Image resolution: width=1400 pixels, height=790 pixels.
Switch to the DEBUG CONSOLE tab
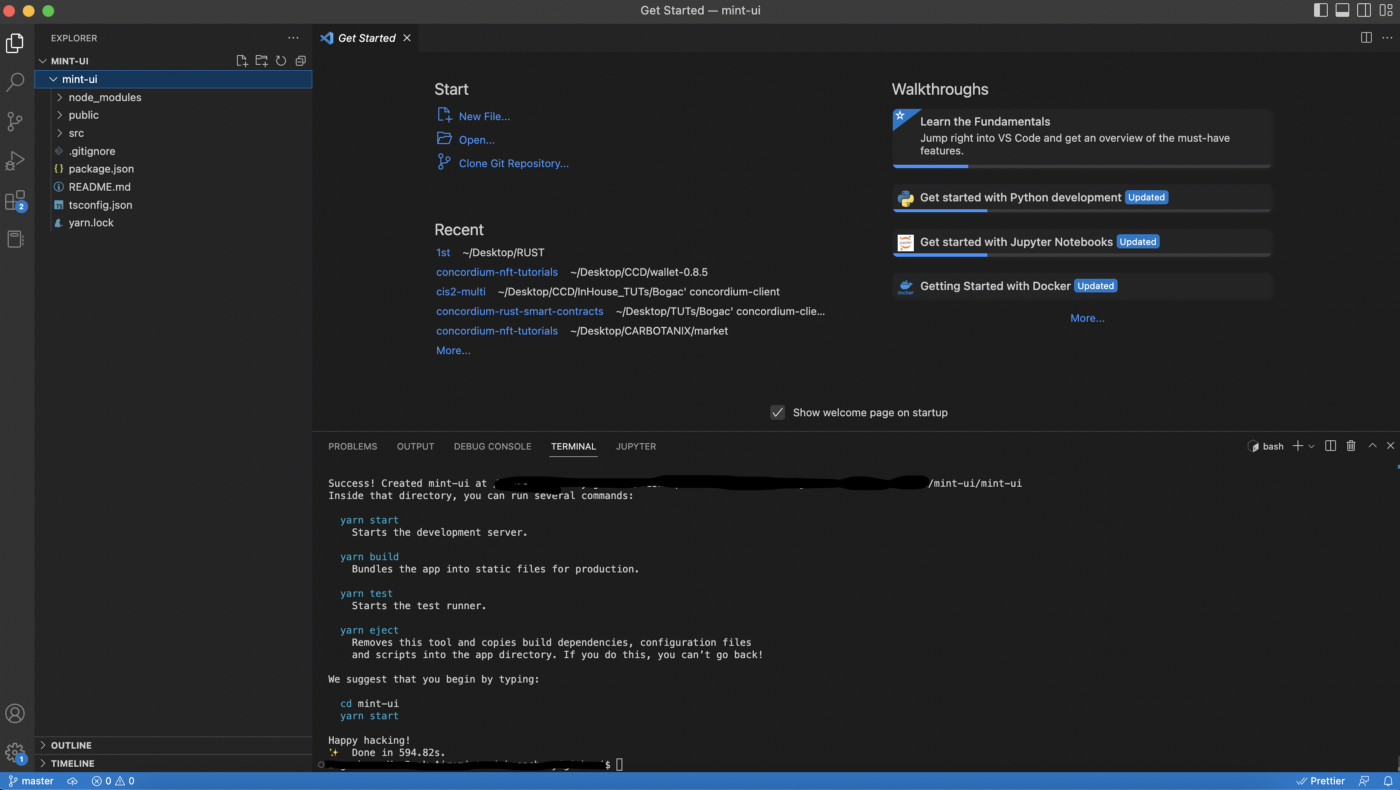(x=492, y=446)
